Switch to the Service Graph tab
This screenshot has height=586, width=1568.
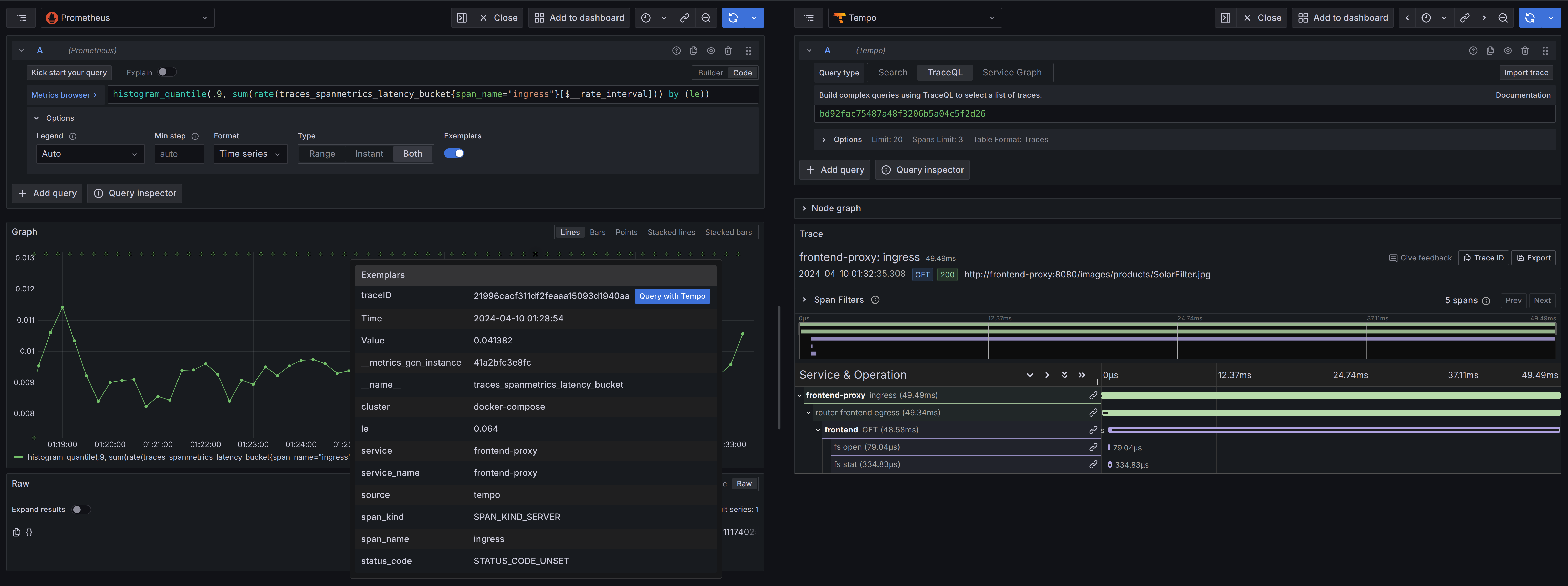tap(1012, 73)
